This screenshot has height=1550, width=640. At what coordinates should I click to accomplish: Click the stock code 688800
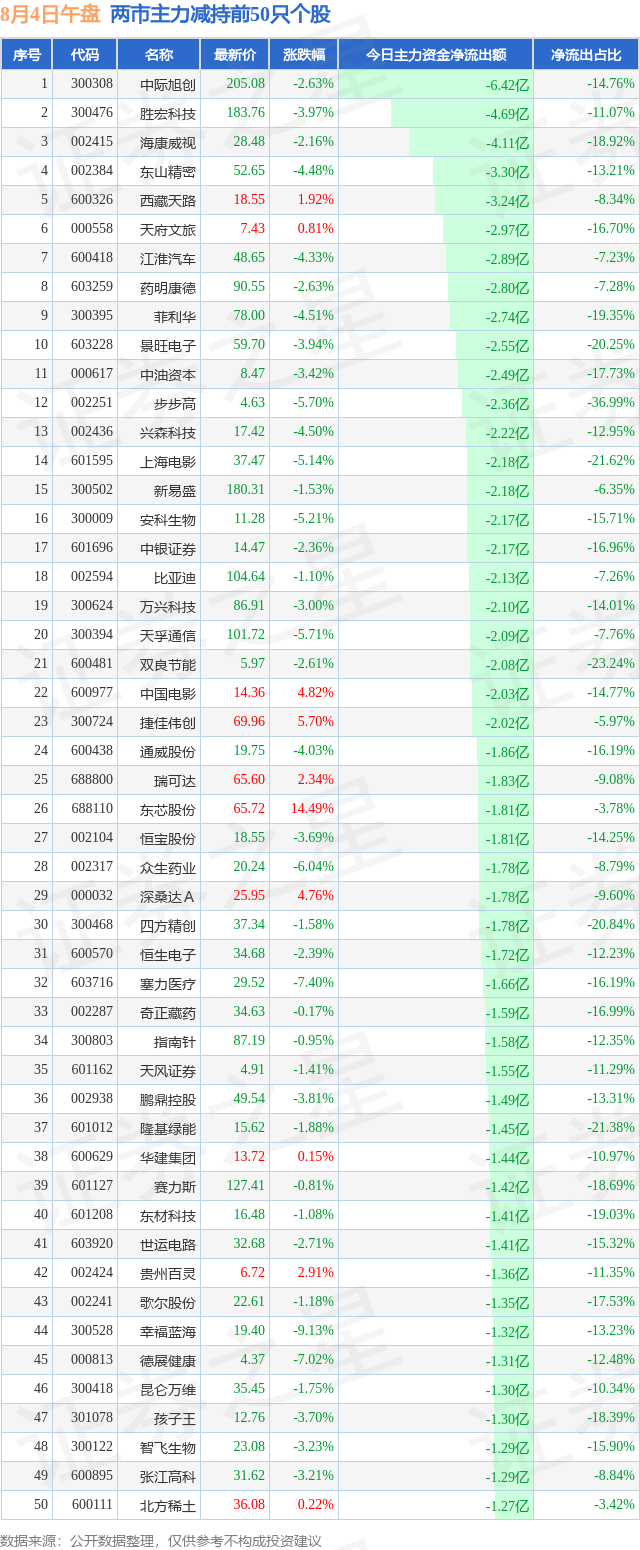(92, 780)
